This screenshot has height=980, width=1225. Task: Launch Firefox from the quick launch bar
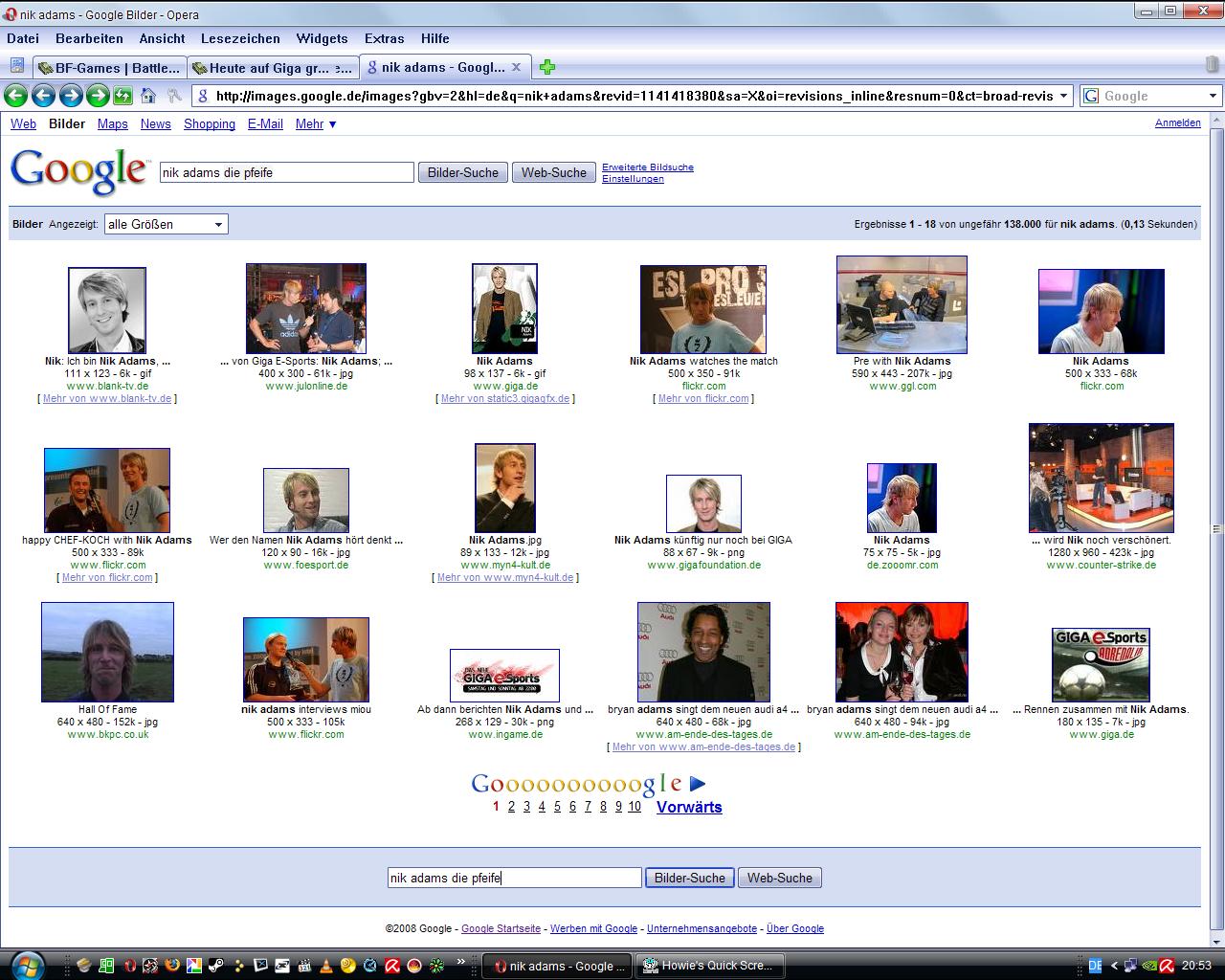coord(172,966)
